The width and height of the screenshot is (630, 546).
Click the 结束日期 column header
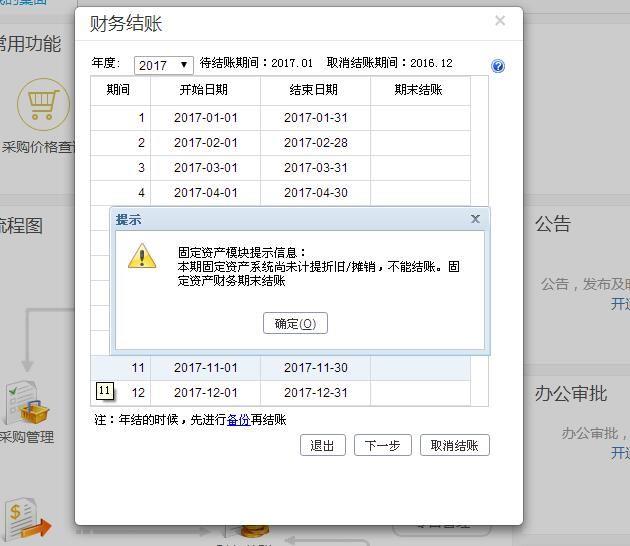coord(315,91)
